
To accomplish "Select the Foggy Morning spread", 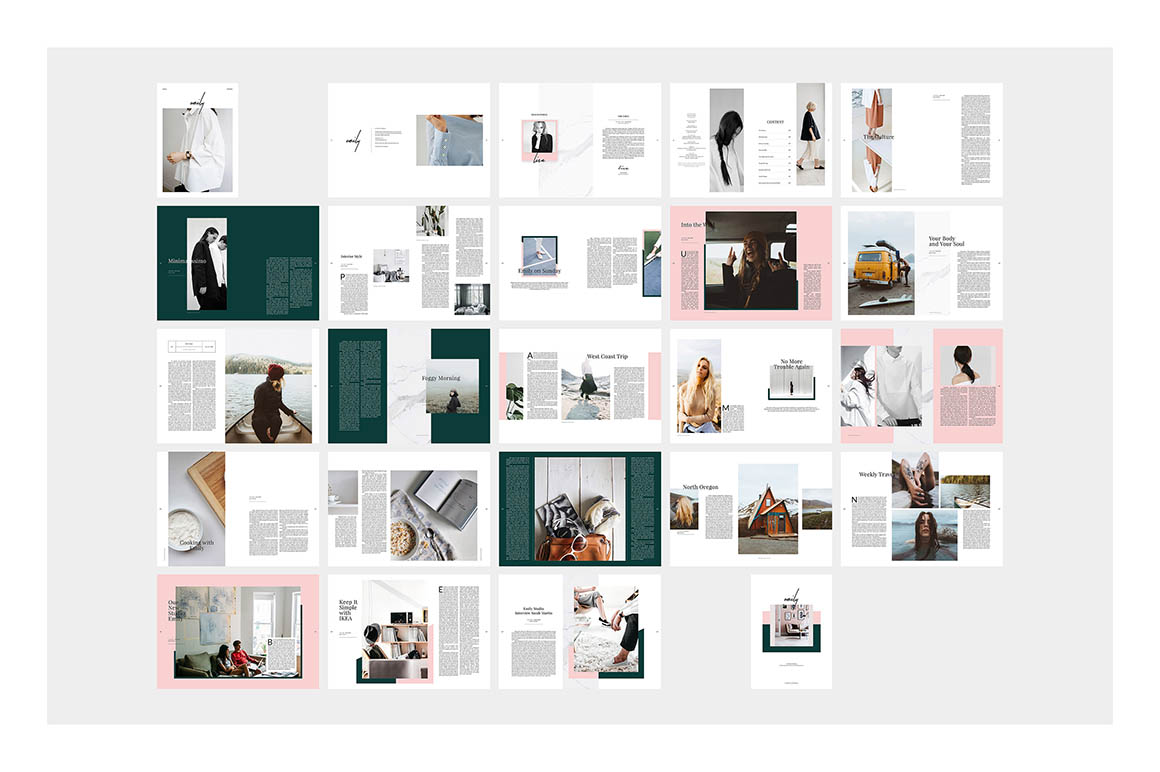I will (408, 386).
